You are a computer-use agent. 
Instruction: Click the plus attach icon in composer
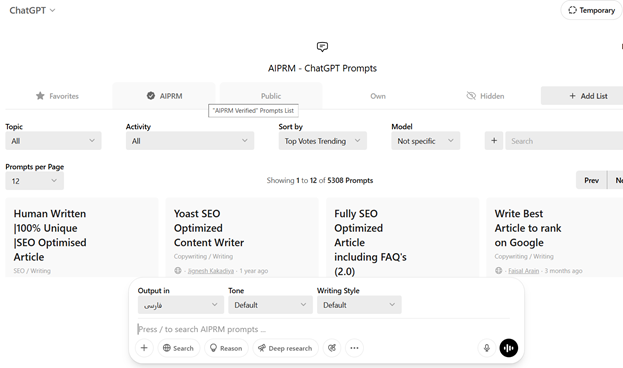[x=144, y=348]
